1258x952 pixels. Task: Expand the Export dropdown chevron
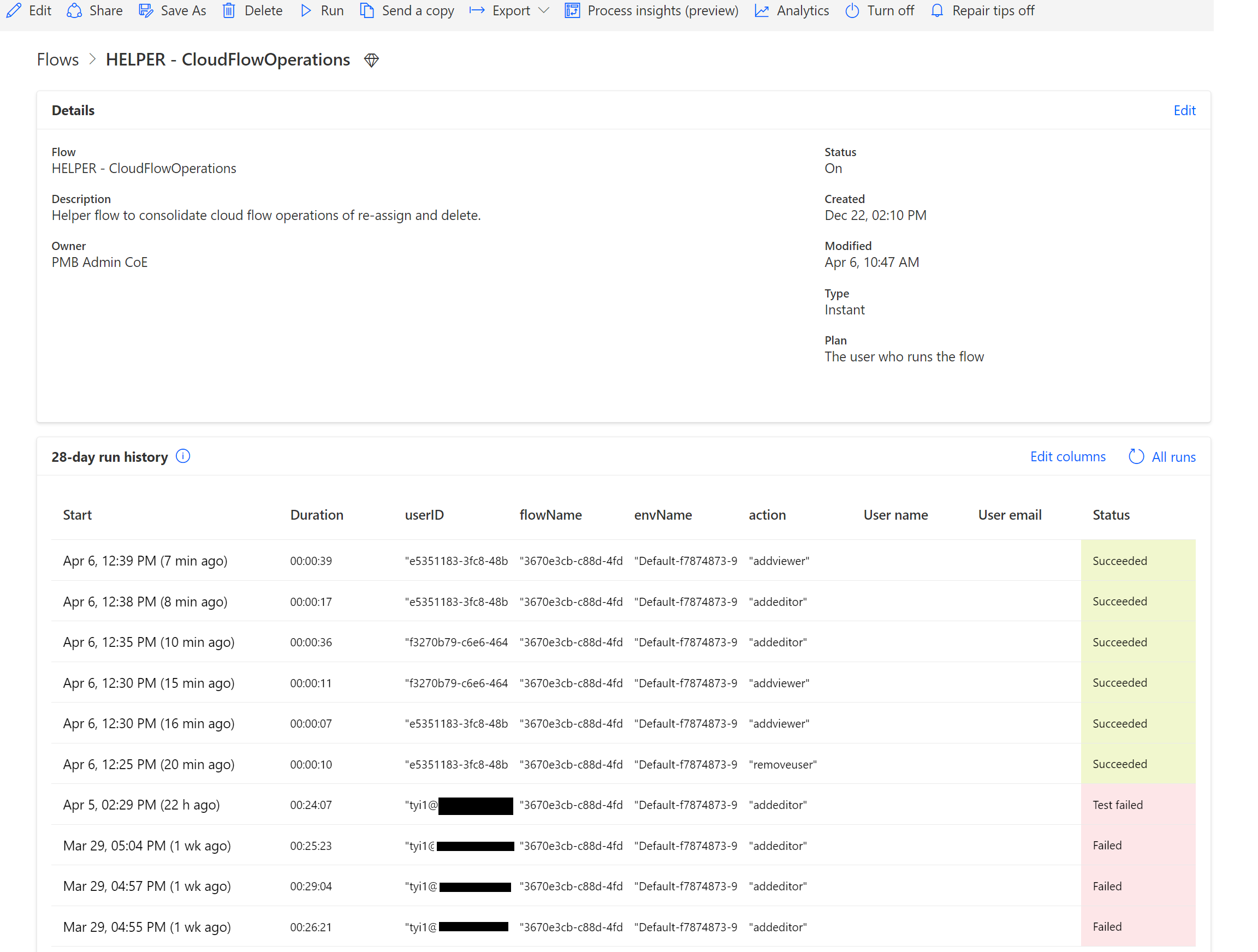(544, 10)
